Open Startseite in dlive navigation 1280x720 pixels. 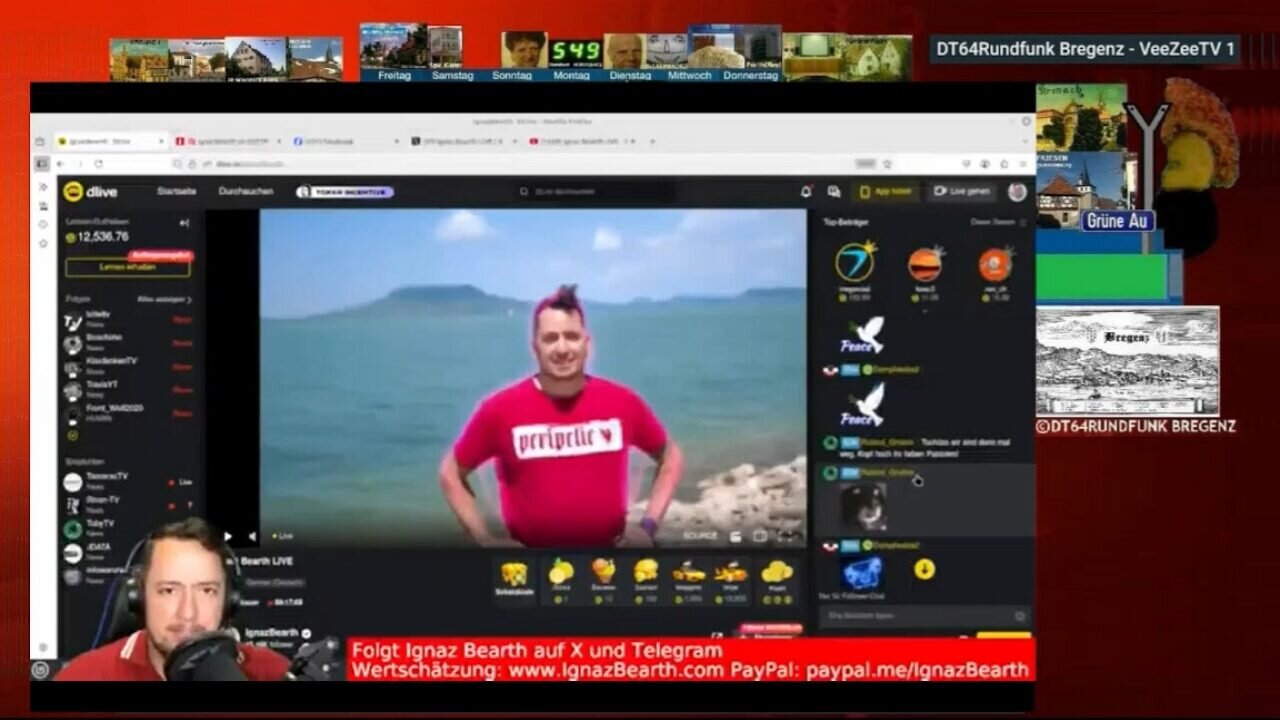pyautogui.click(x=176, y=191)
